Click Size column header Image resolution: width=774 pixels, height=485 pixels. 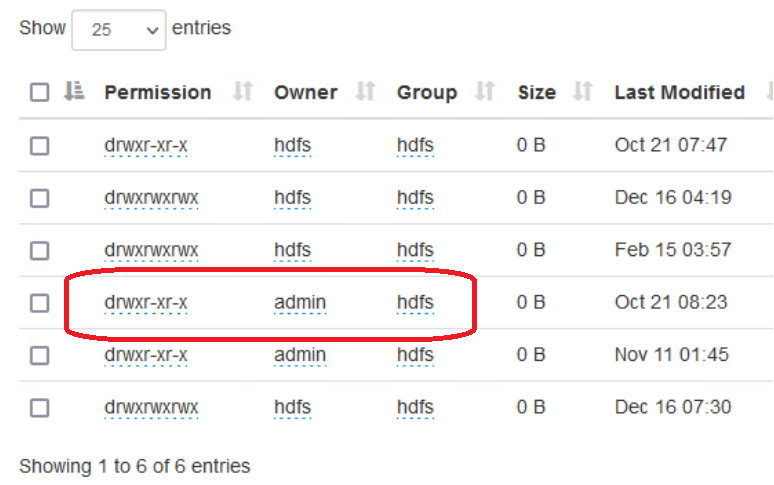[x=536, y=92]
